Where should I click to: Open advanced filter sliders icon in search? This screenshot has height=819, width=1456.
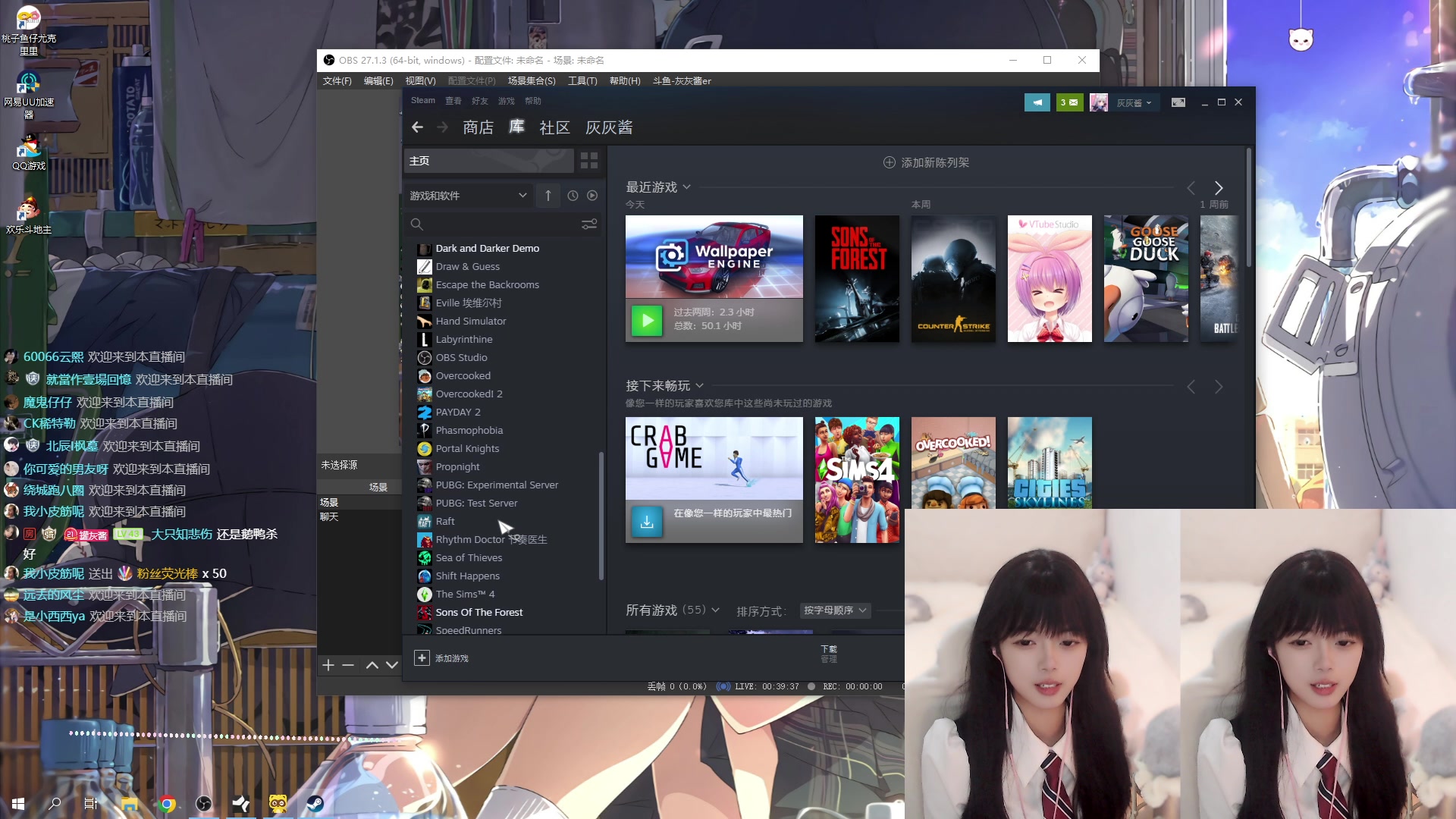(589, 224)
